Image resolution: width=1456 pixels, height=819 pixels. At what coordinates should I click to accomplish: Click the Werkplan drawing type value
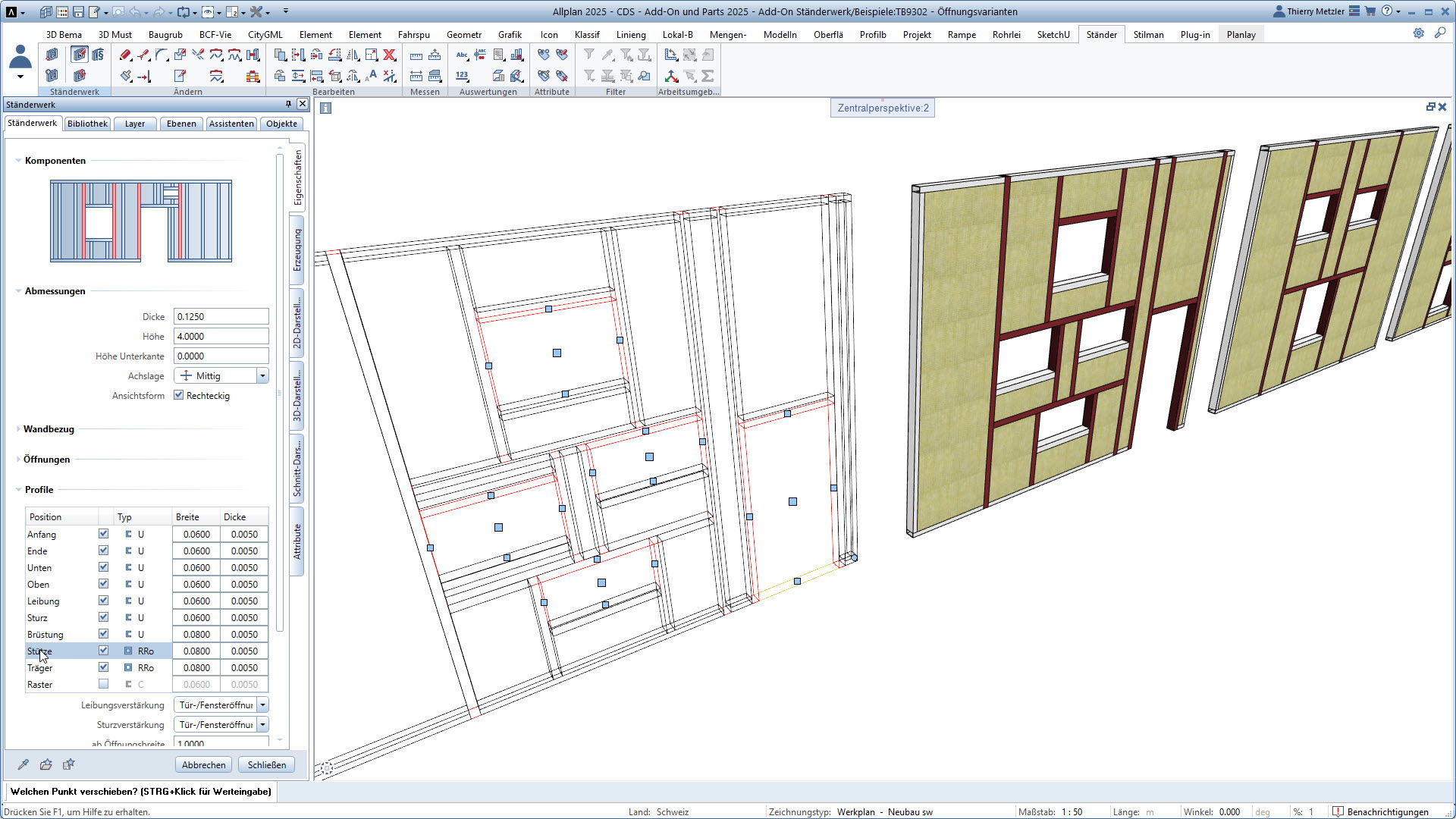click(884, 811)
